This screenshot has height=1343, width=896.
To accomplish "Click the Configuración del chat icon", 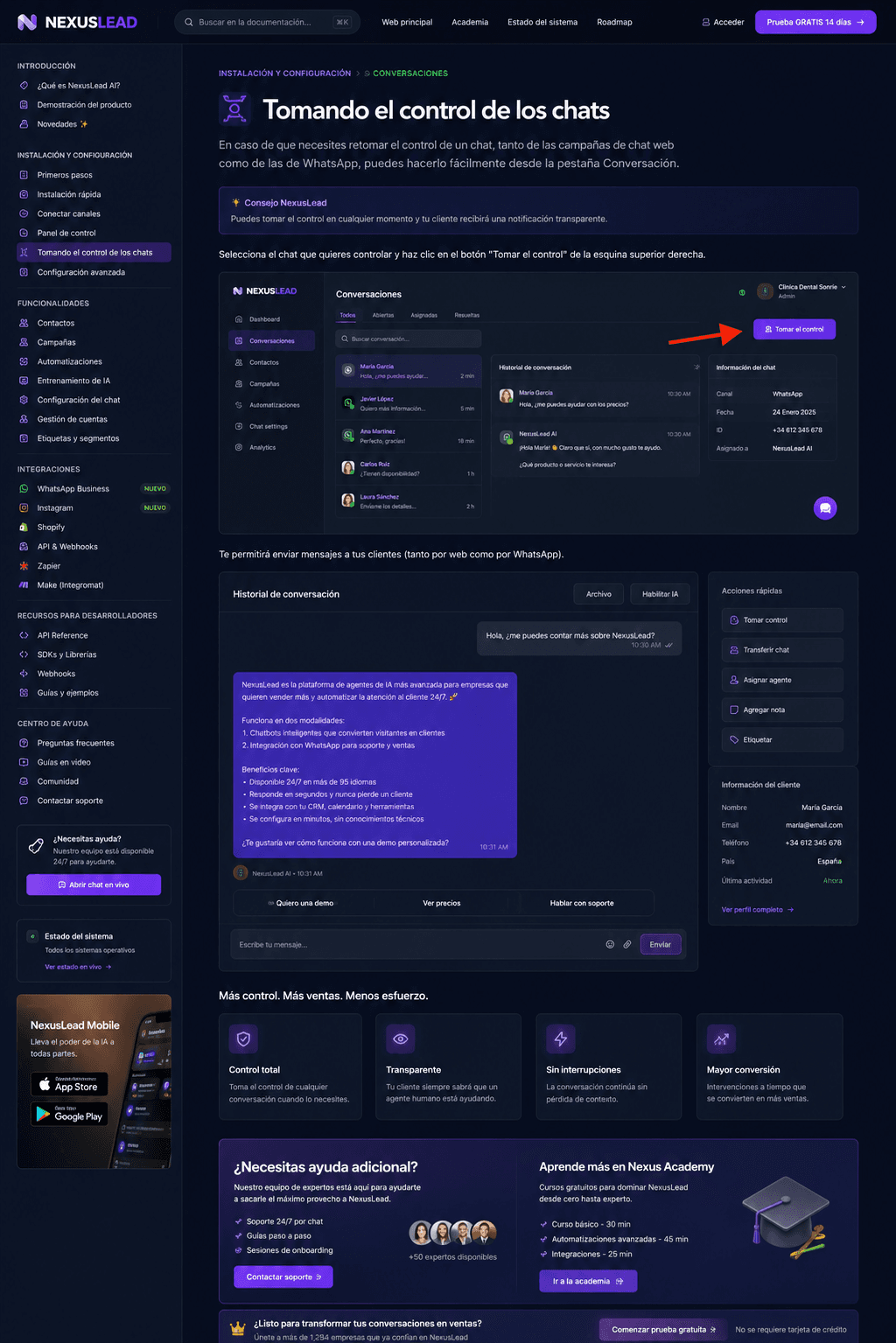I will 24,400.
